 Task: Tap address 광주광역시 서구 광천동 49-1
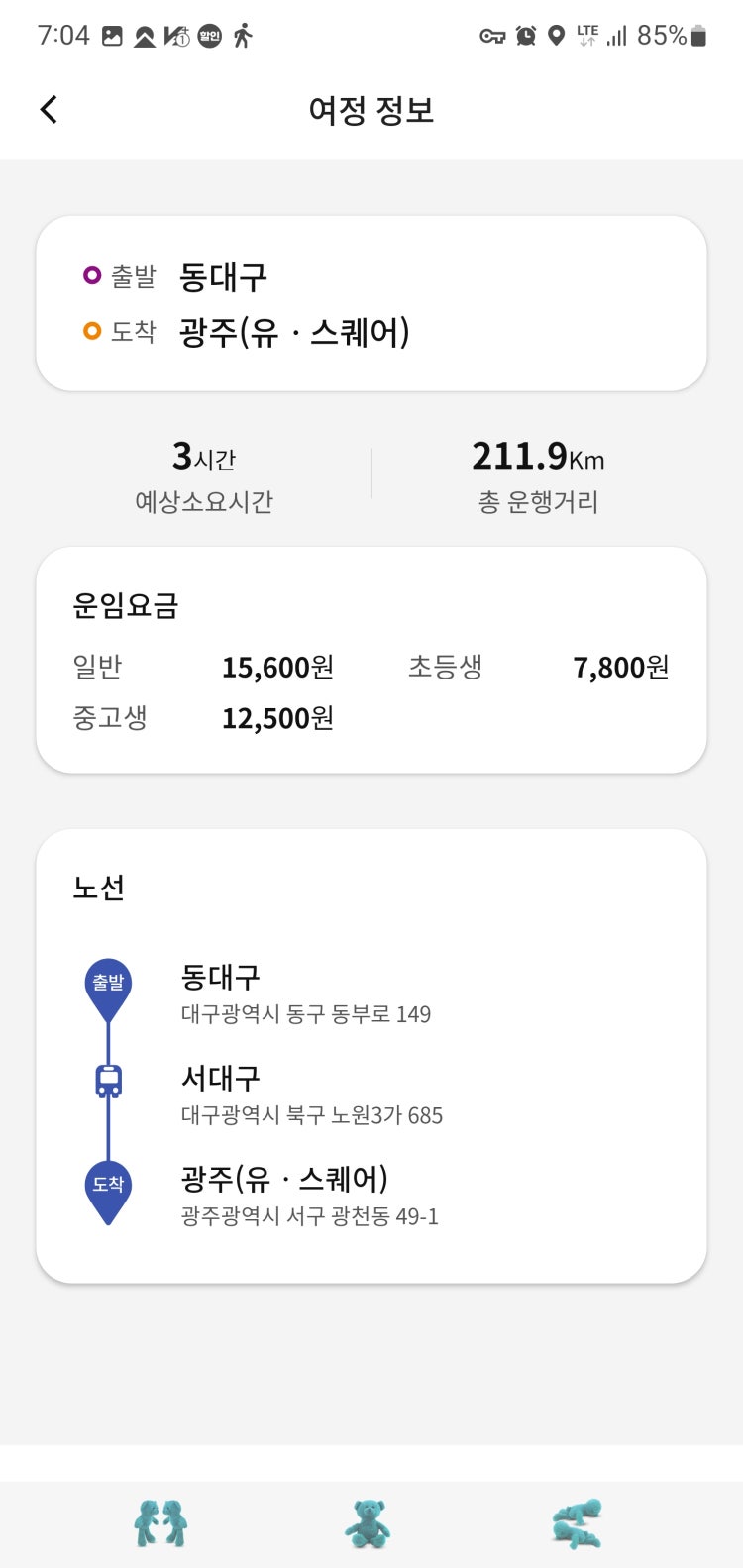[309, 1216]
